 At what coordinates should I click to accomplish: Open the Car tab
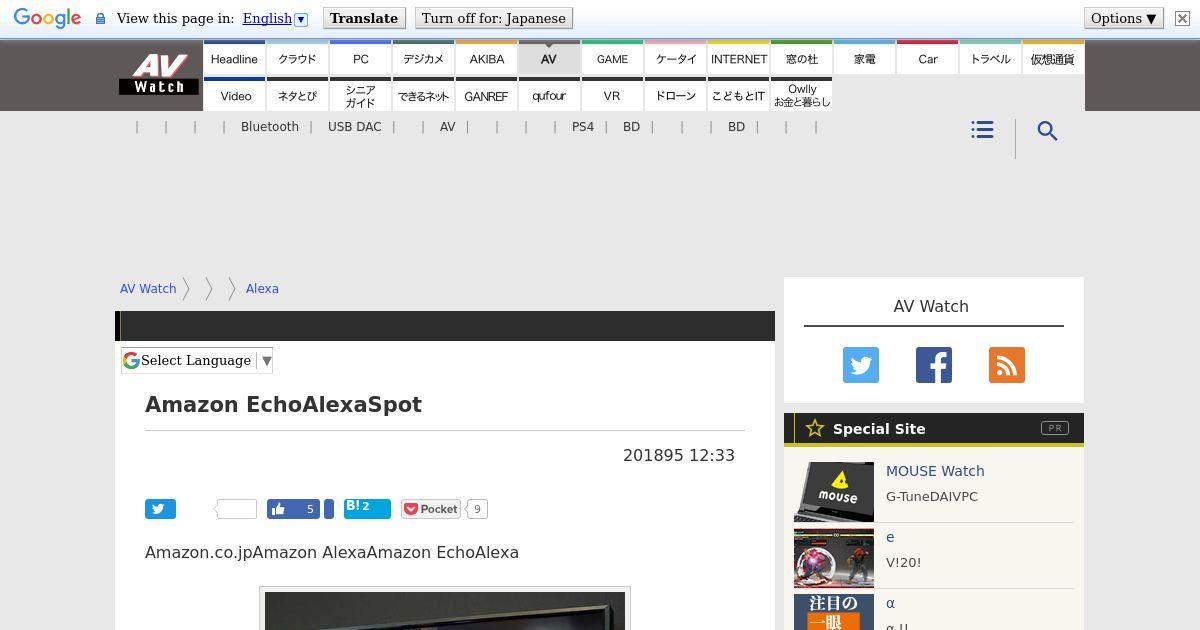[928, 59]
